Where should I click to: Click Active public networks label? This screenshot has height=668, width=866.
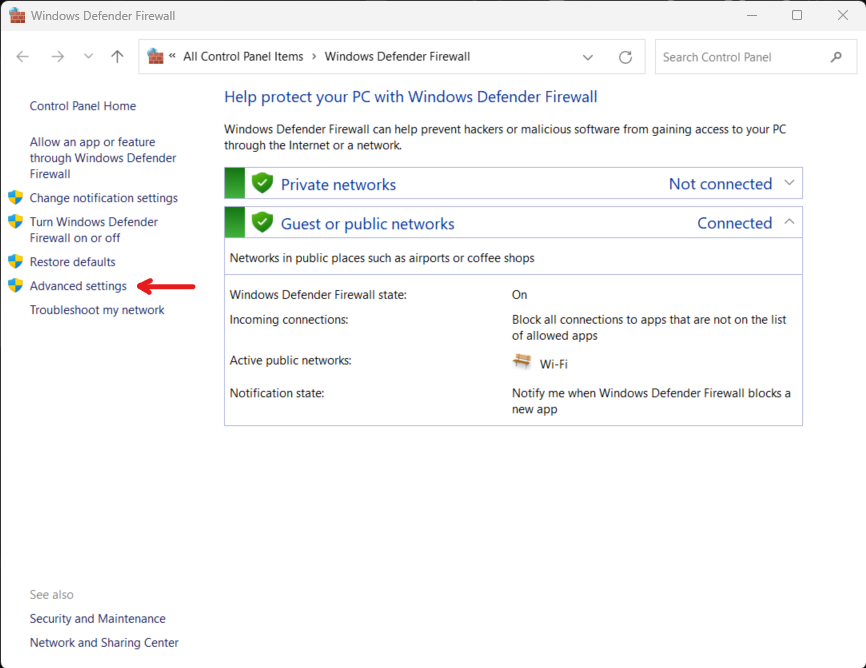click(291, 360)
